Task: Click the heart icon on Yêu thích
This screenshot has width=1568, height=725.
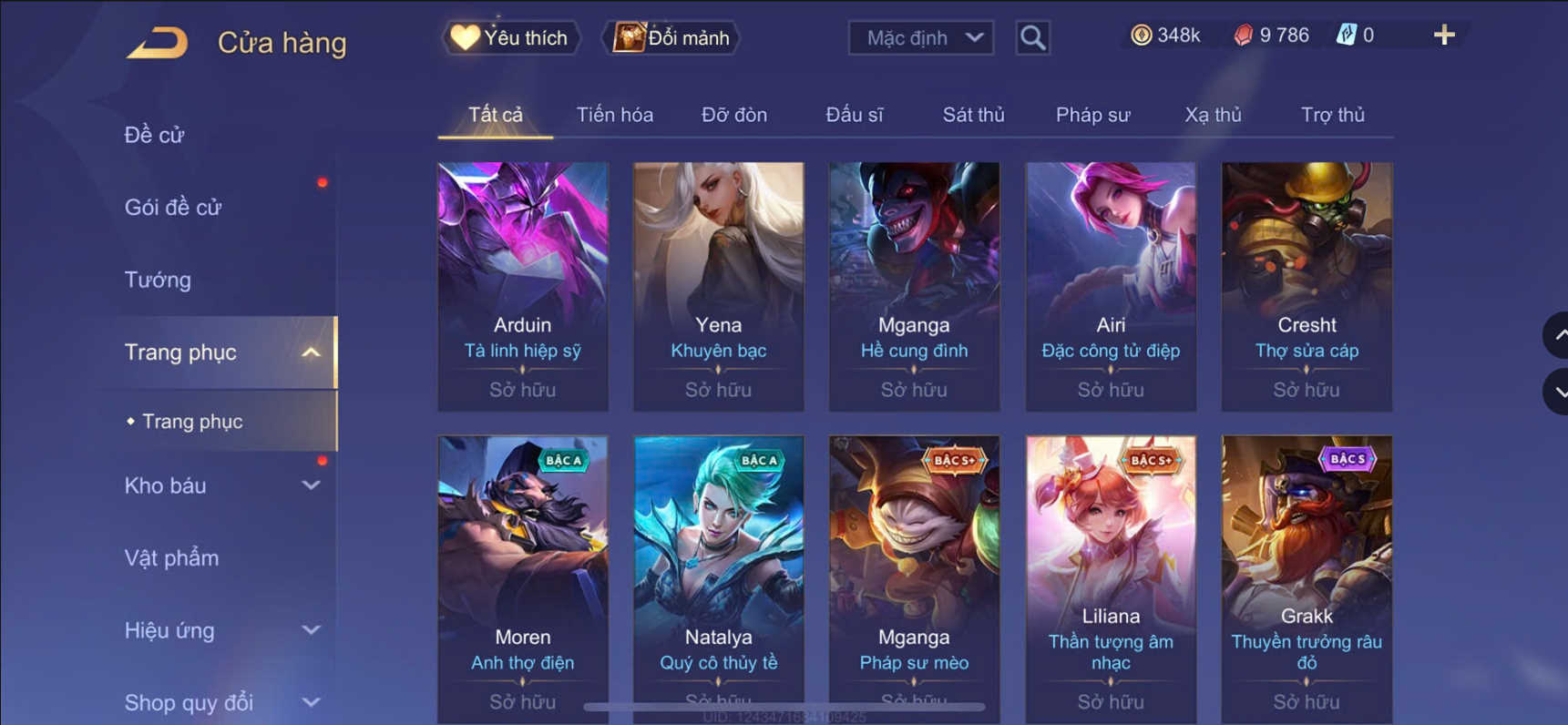Action: coord(465,37)
